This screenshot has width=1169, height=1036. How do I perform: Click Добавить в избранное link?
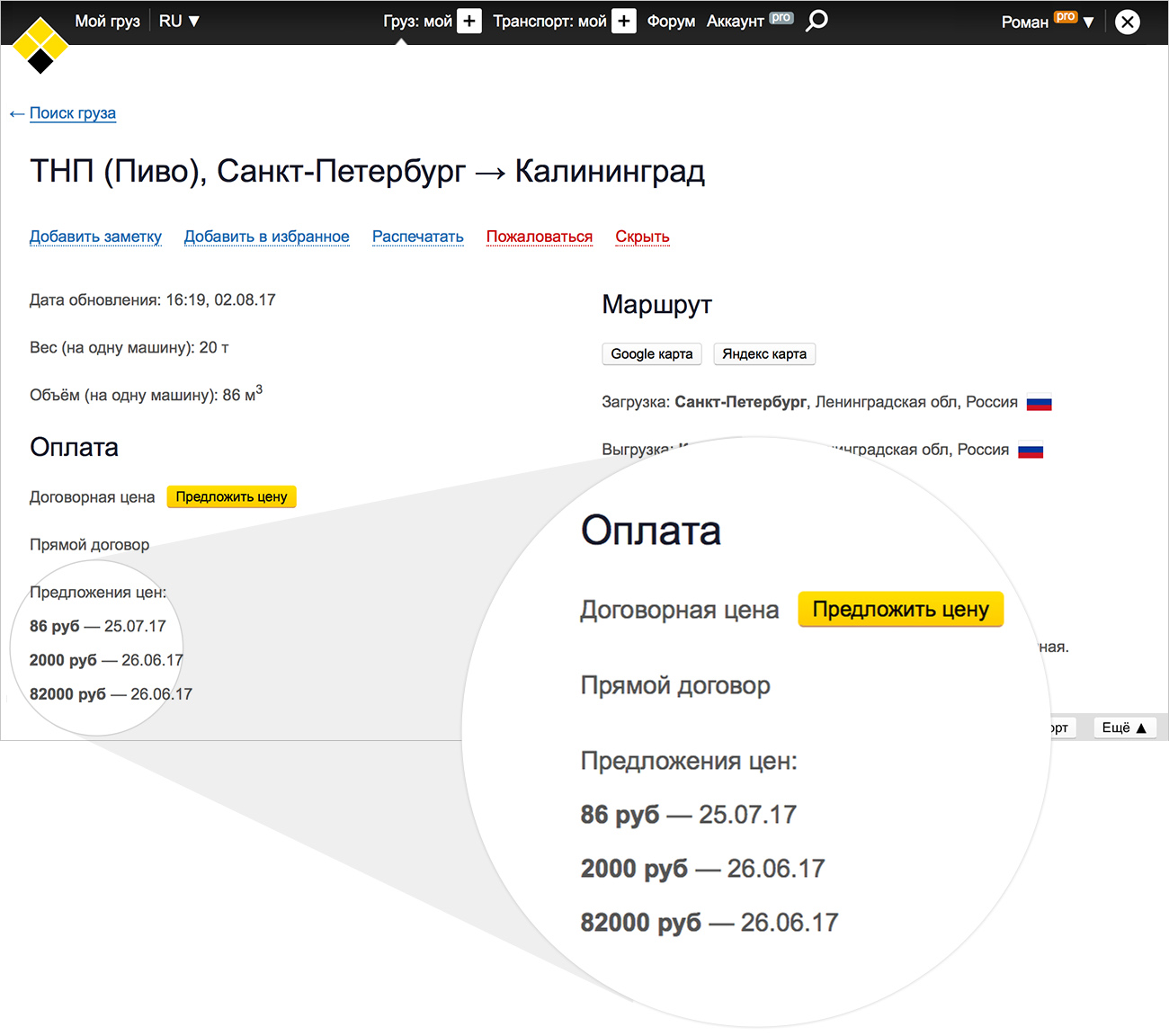tap(266, 237)
